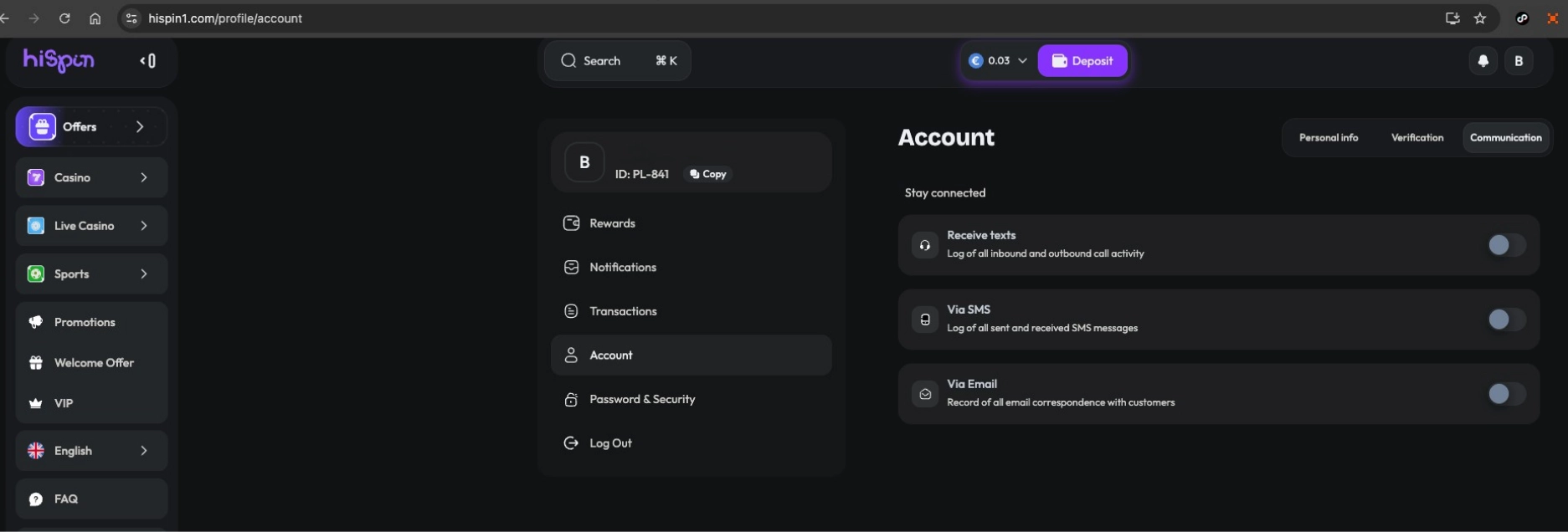
Task: Click the large B profile avatar
Action: [584, 162]
